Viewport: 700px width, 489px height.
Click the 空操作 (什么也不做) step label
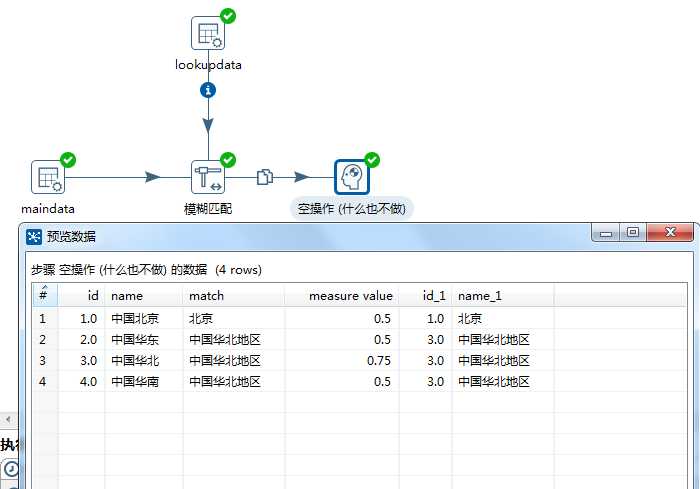352,209
